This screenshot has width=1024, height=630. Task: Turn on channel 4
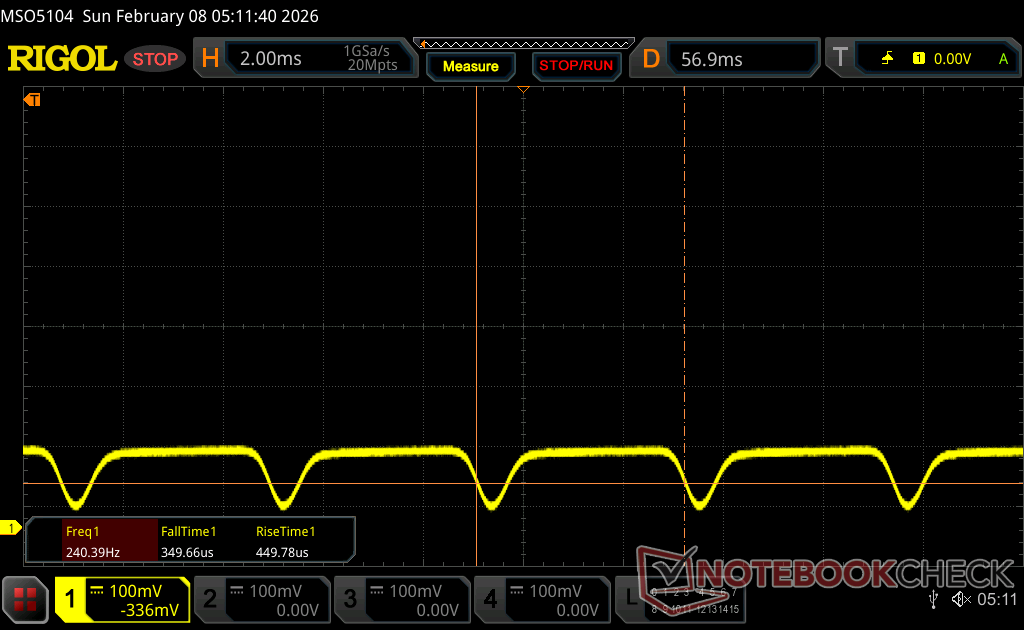tap(541, 599)
